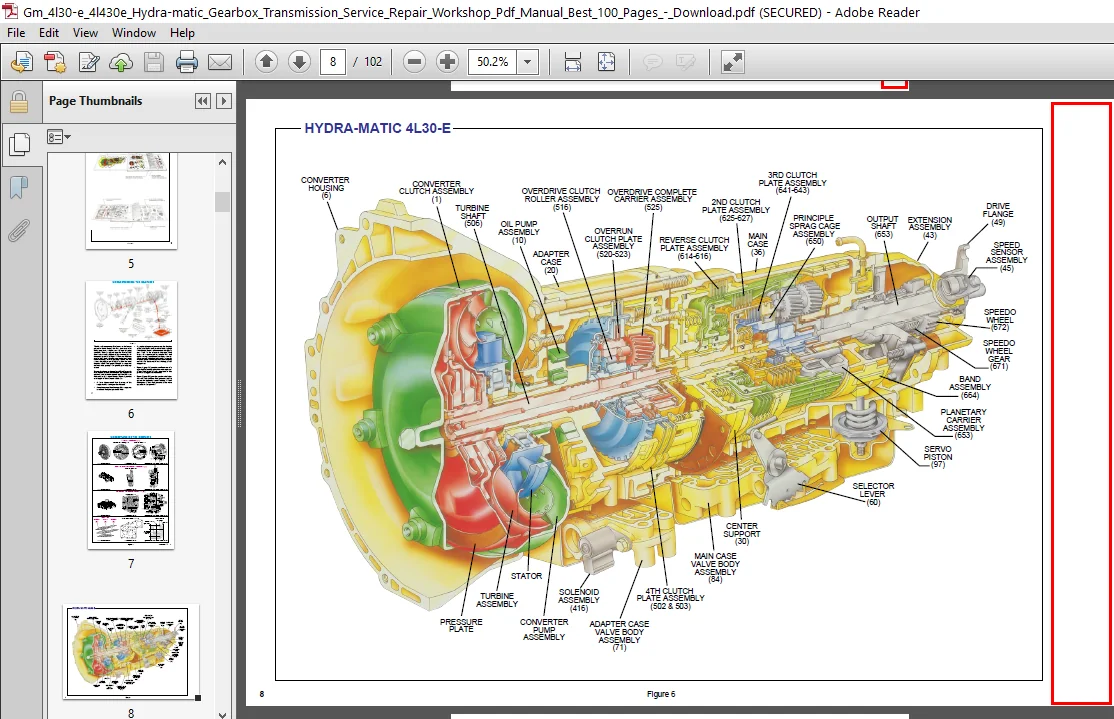Open the Attachments paperclip icon
This screenshot has height=719, width=1114.
[19, 230]
